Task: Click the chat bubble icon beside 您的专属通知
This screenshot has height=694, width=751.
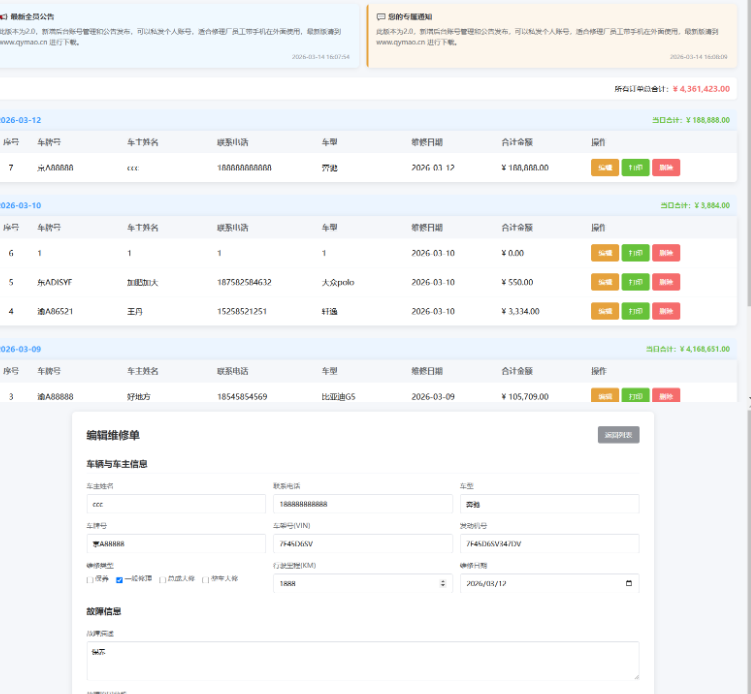Action: [x=381, y=17]
